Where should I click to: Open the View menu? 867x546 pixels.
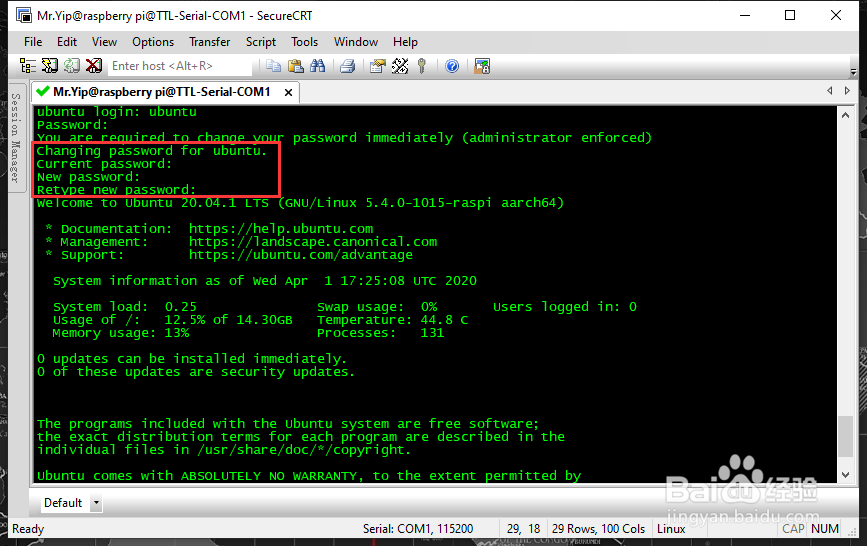pos(105,42)
